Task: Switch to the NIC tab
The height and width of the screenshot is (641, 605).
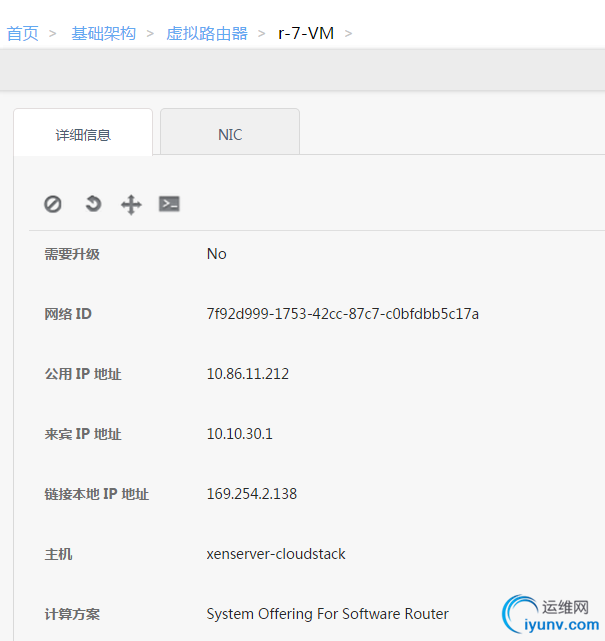Action: 230,134
